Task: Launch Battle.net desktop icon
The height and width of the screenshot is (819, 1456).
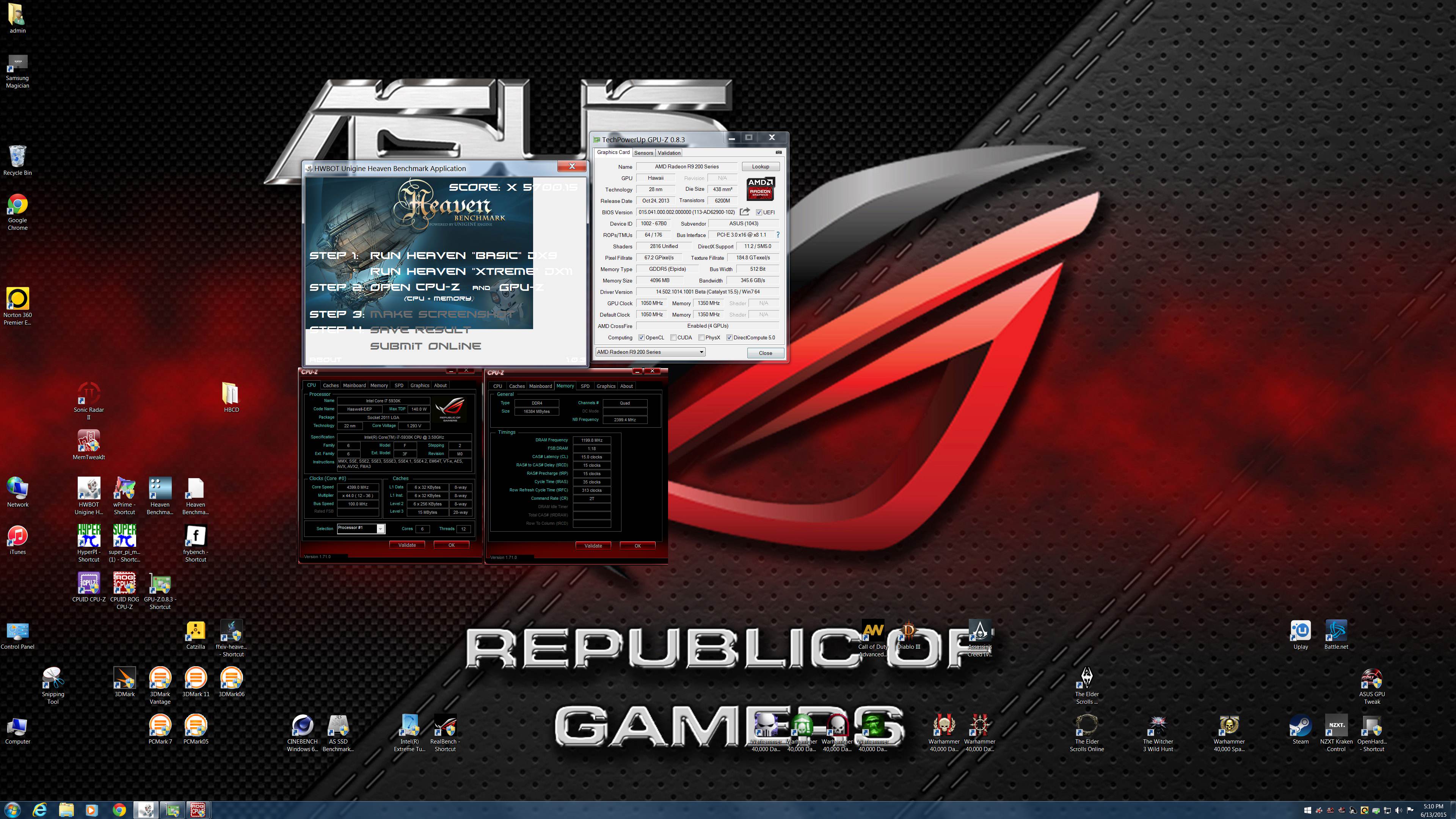Action: pos(1336,635)
